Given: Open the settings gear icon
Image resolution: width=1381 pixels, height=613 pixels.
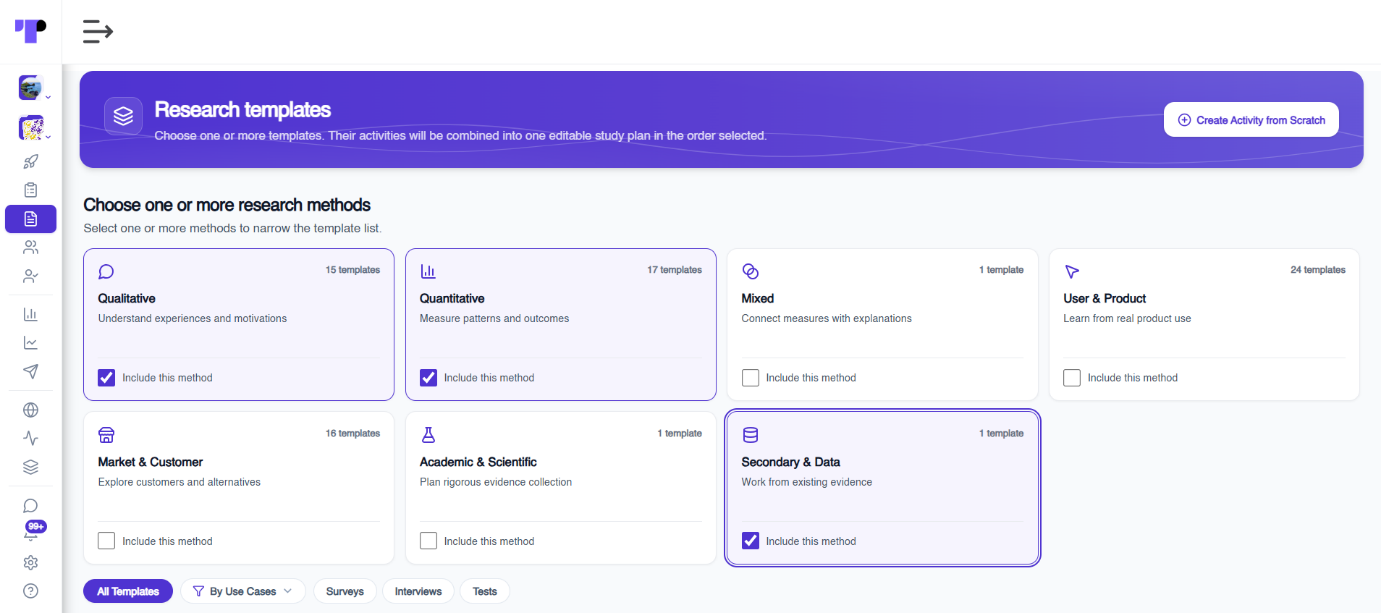Looking at the screenshot, I should (x=31, y=562).
